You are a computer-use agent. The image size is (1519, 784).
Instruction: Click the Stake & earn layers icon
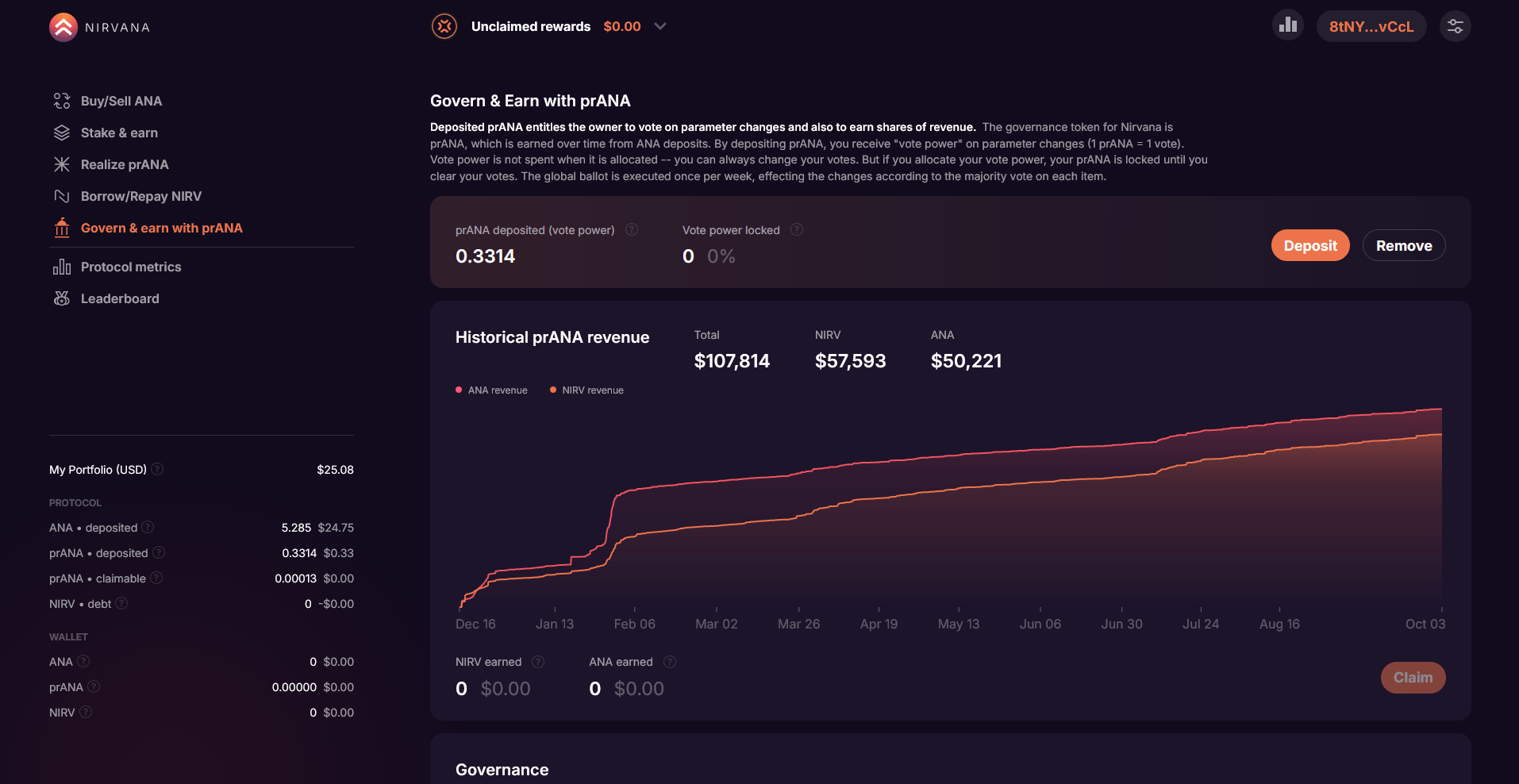(x=62, y=133)
